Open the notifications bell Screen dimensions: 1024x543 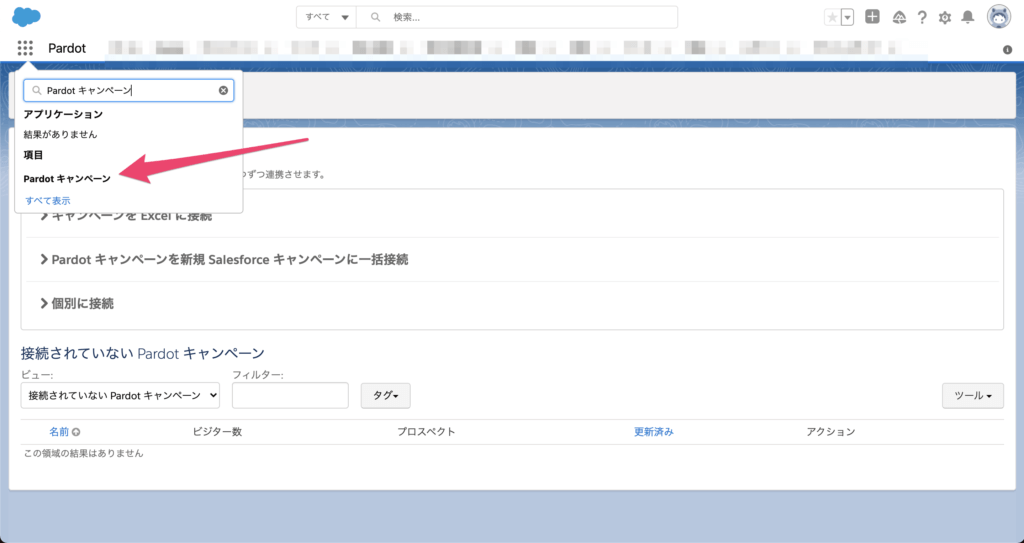pos(968,18)
